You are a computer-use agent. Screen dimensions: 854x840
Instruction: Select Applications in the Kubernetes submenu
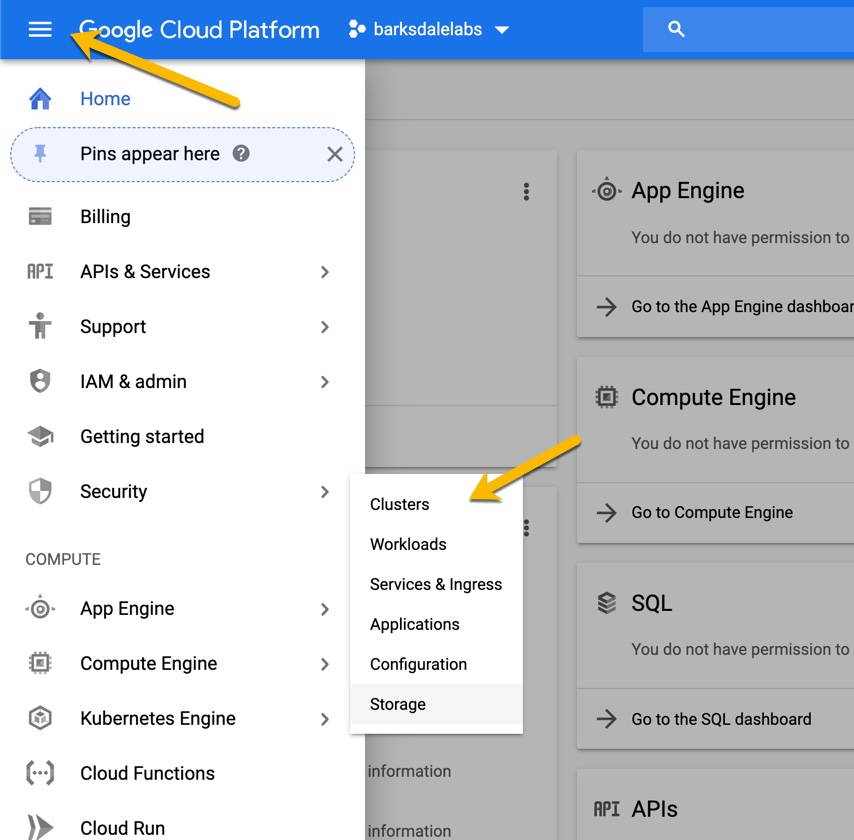click(x=436, y=624)
